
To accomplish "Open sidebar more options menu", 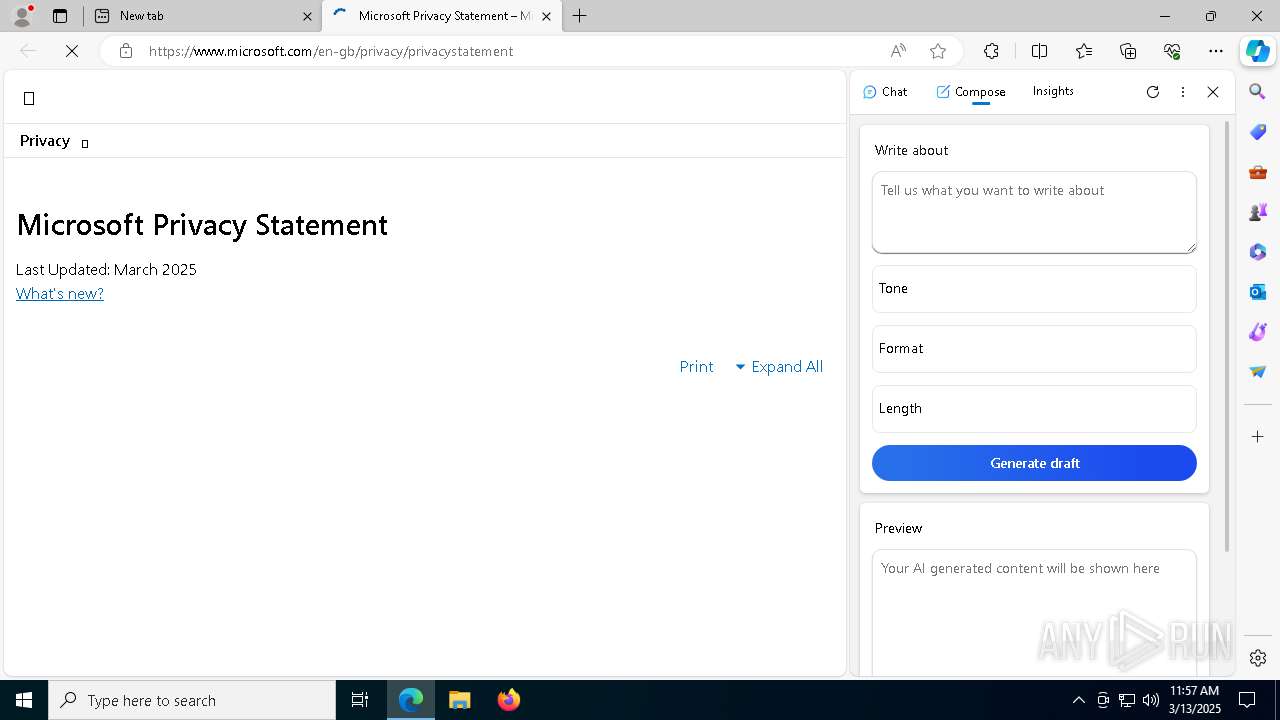I will click(1183, 92).
